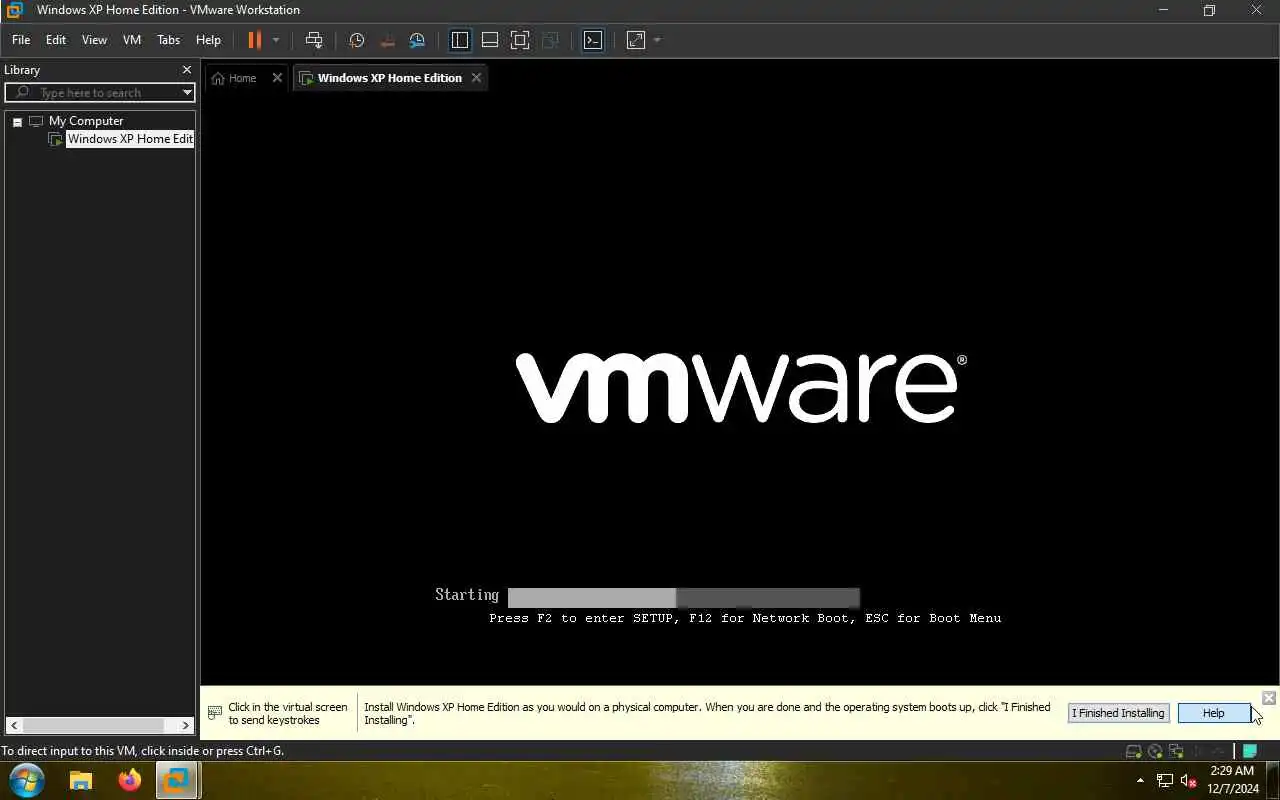Click the network adapter status icon
The width and height of the screenshot is (1280, 800).
1176,751
